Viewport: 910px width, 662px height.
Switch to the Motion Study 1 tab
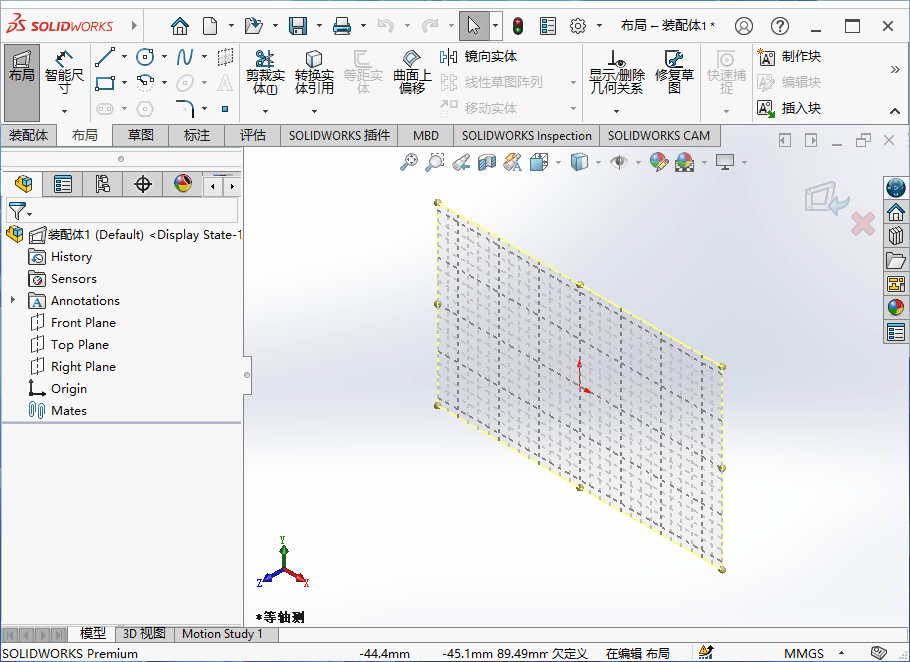[x=224, y=634]
